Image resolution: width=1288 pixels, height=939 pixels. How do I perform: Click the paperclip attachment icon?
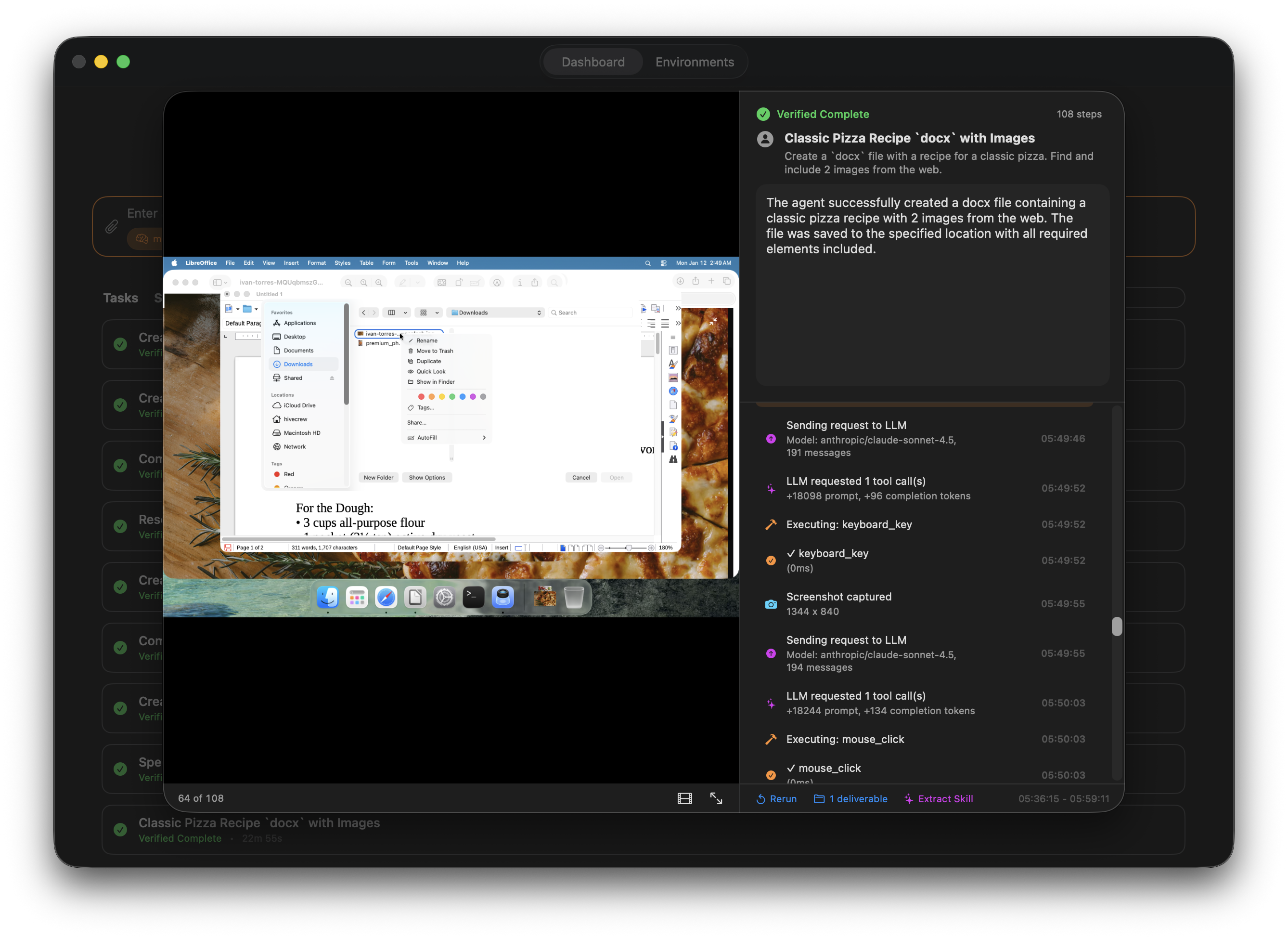coord(111,227)
